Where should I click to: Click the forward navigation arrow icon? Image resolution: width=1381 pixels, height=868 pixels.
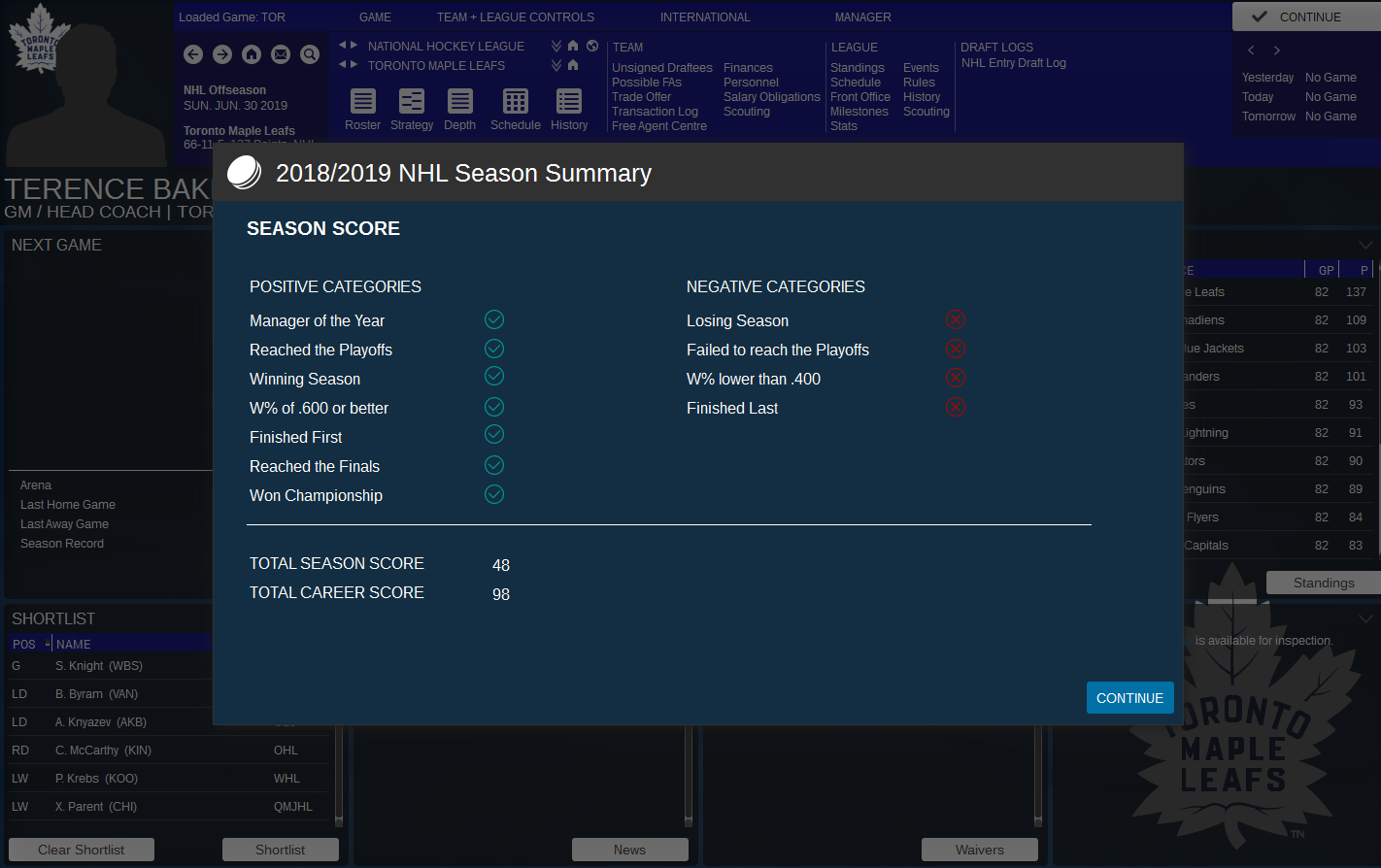222,54
